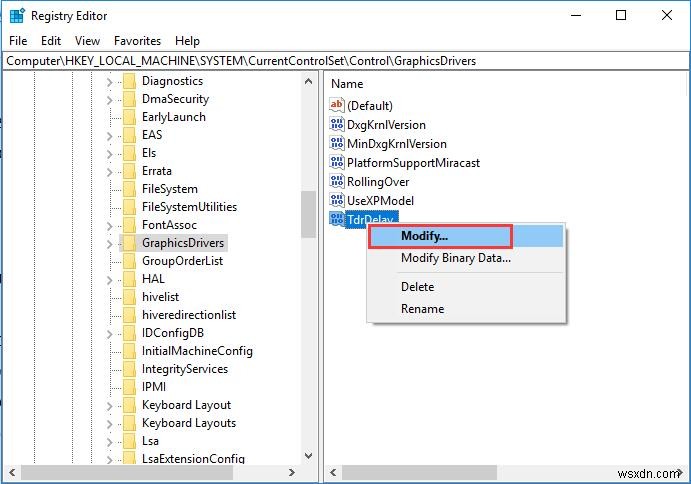The width and height of the screenshot is (691, 484).
Task: Click the DxgKrnlVersion binary value icon
Action: pos(337,124)
